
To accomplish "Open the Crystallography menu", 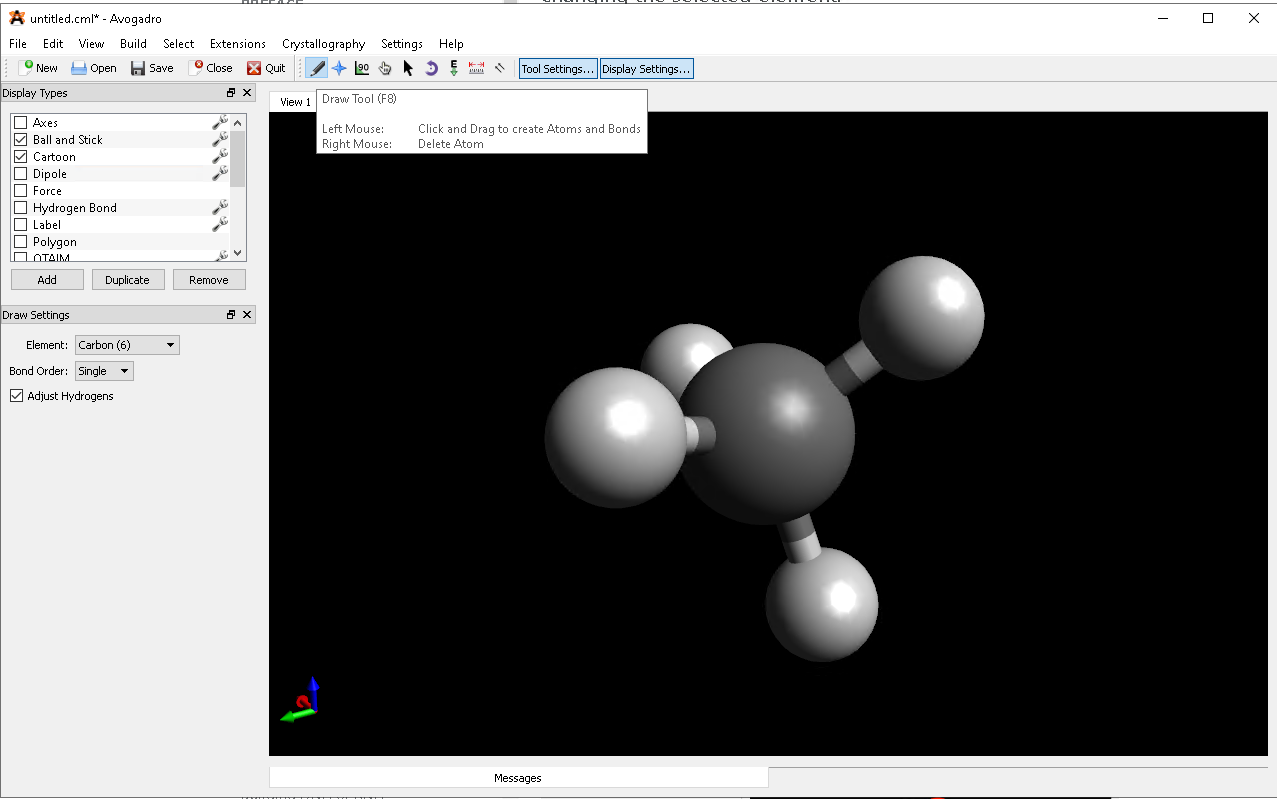I will pyautogui.click(x=323, y=44).
